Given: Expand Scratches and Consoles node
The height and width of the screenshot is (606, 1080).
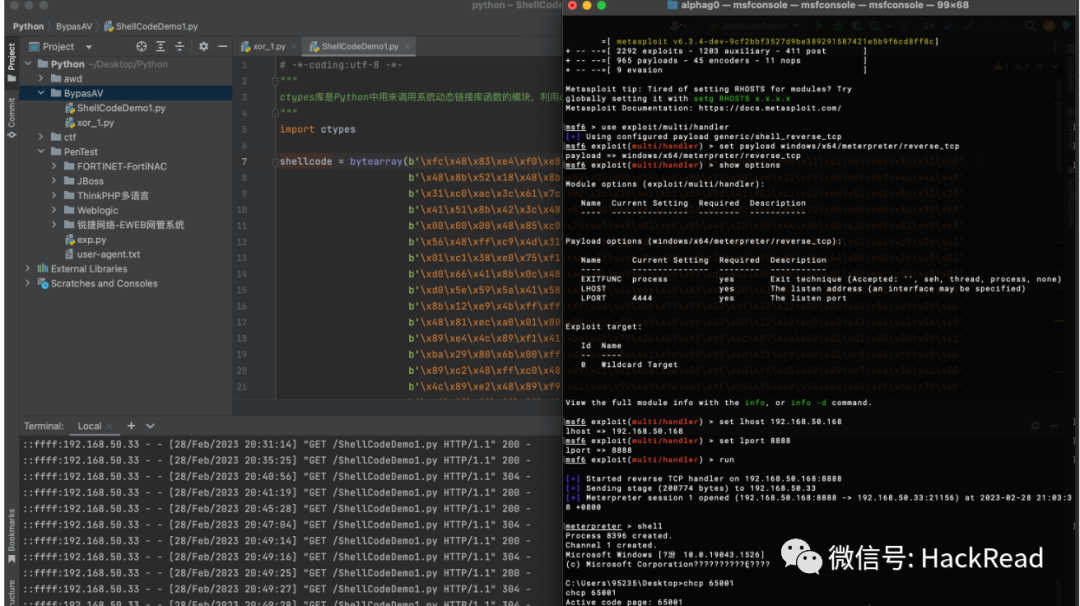Looking at the screenshot, I should pyautogui.click(x=28, y=283).
